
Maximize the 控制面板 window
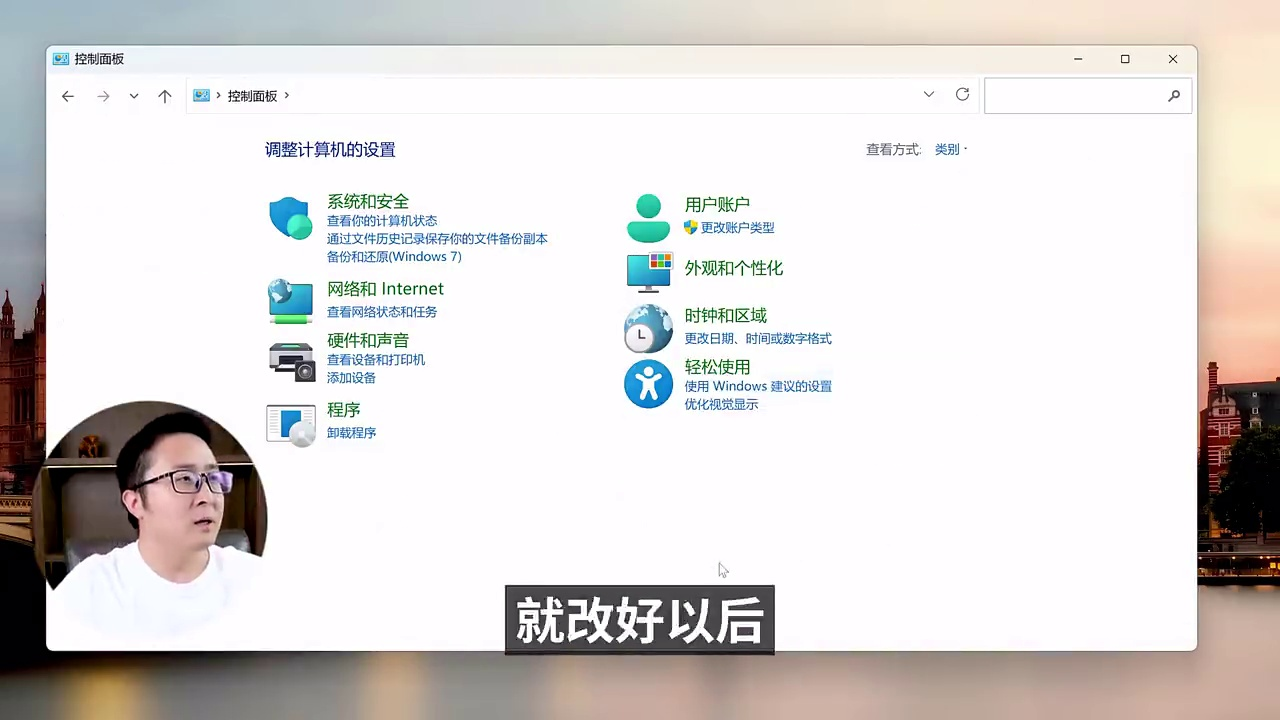click(x=1125, y=59)
